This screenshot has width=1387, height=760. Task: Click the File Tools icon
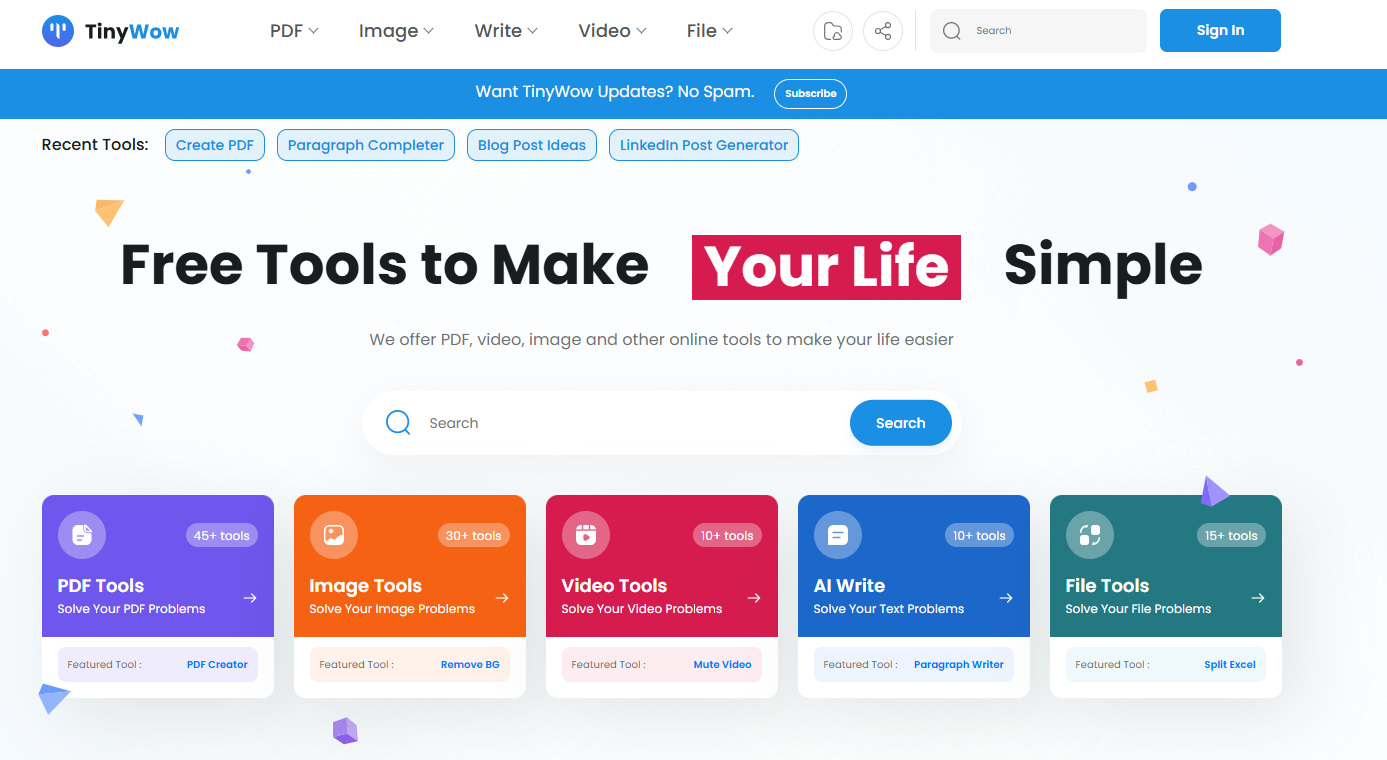tap(1090, 535)
